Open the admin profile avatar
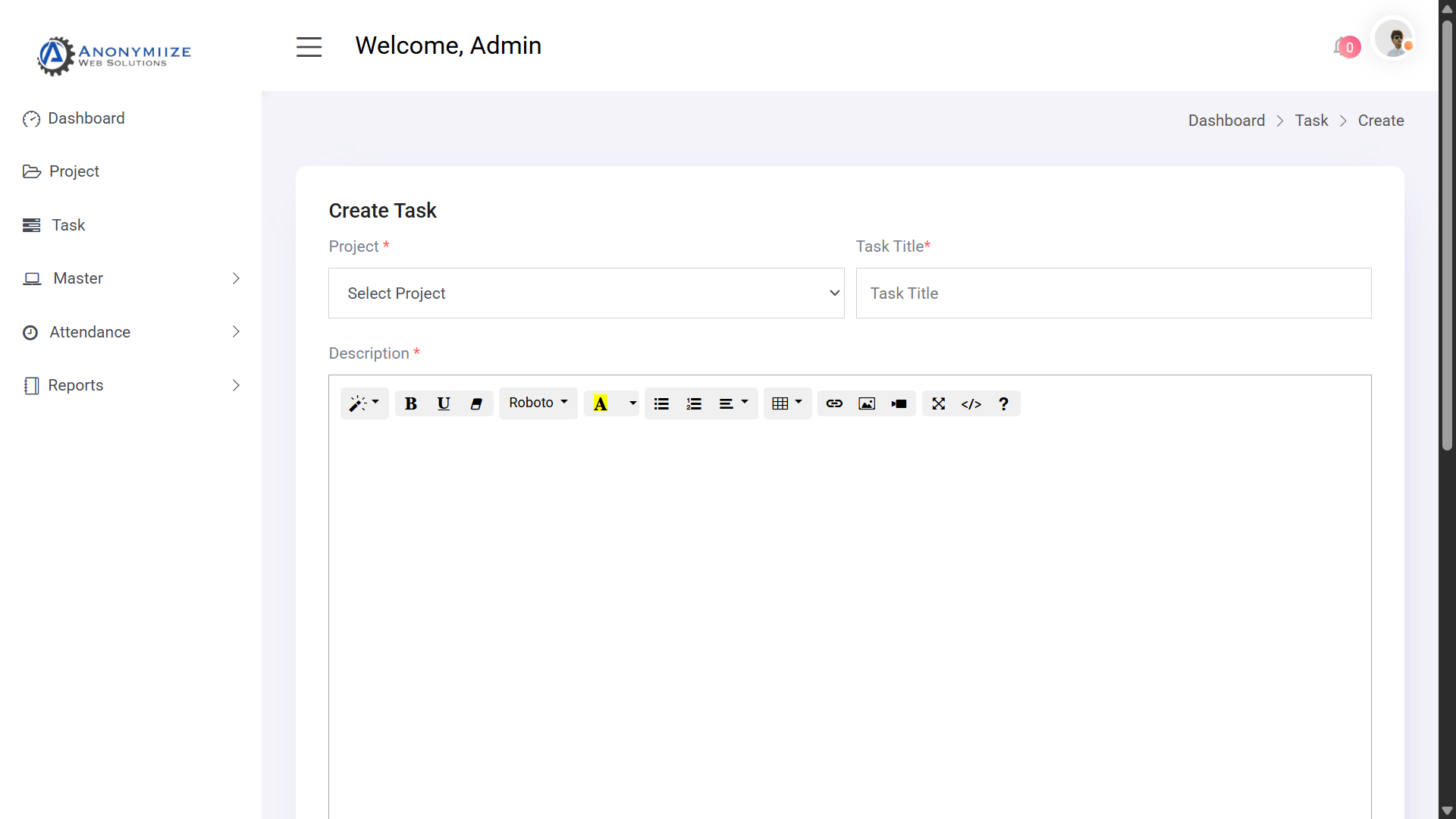1456x819 pixels. (1394, 39)
